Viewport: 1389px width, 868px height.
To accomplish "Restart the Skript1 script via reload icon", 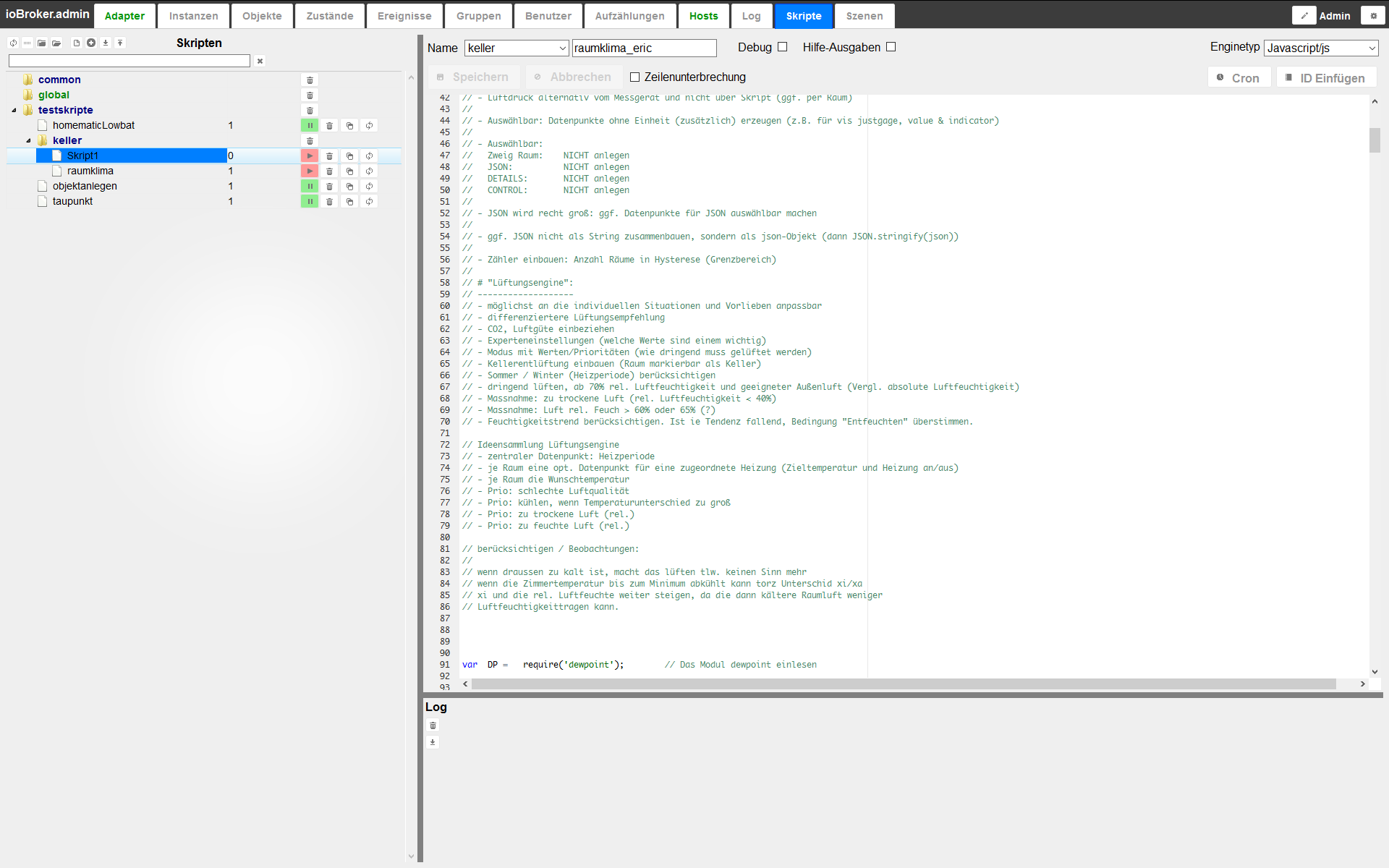I will click(369, 156).
